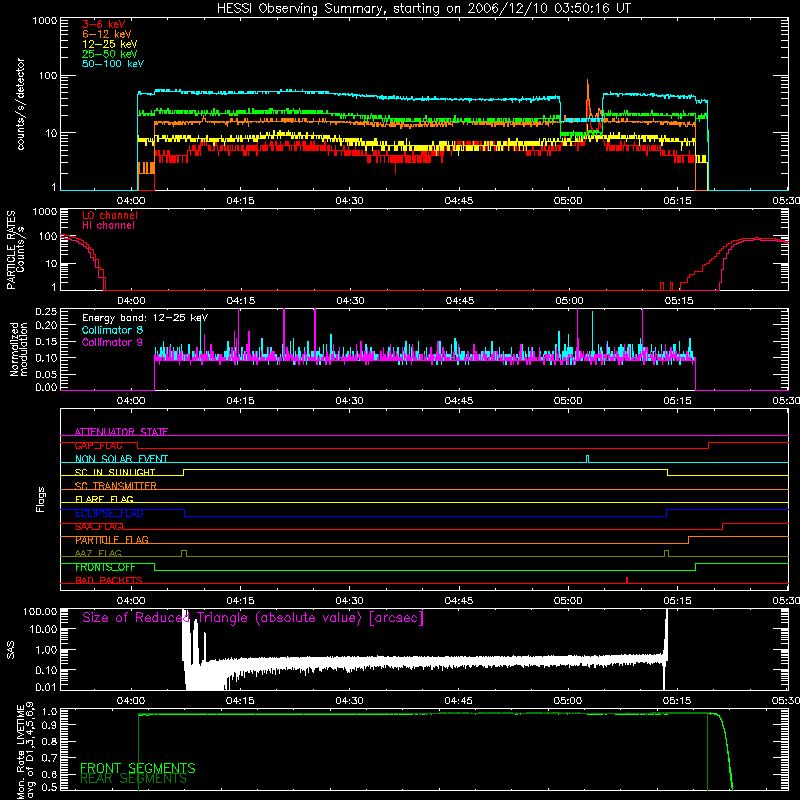Click the 04:45 tick label under particle rates
Image resolution: width=800 pixels, height=800 pixels.
coord(460,301)
